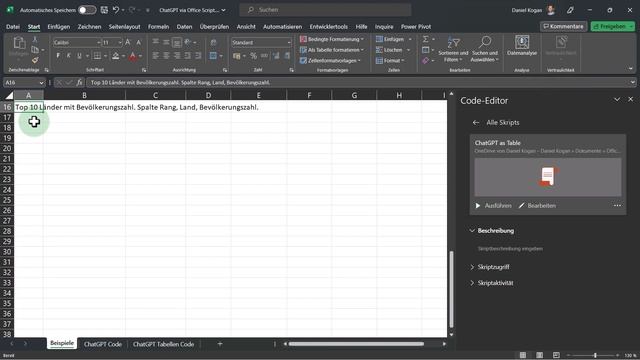Viewport: 640px width, 360px height.
Task: Click the clear eraser icon
Action: coord(426,60)
